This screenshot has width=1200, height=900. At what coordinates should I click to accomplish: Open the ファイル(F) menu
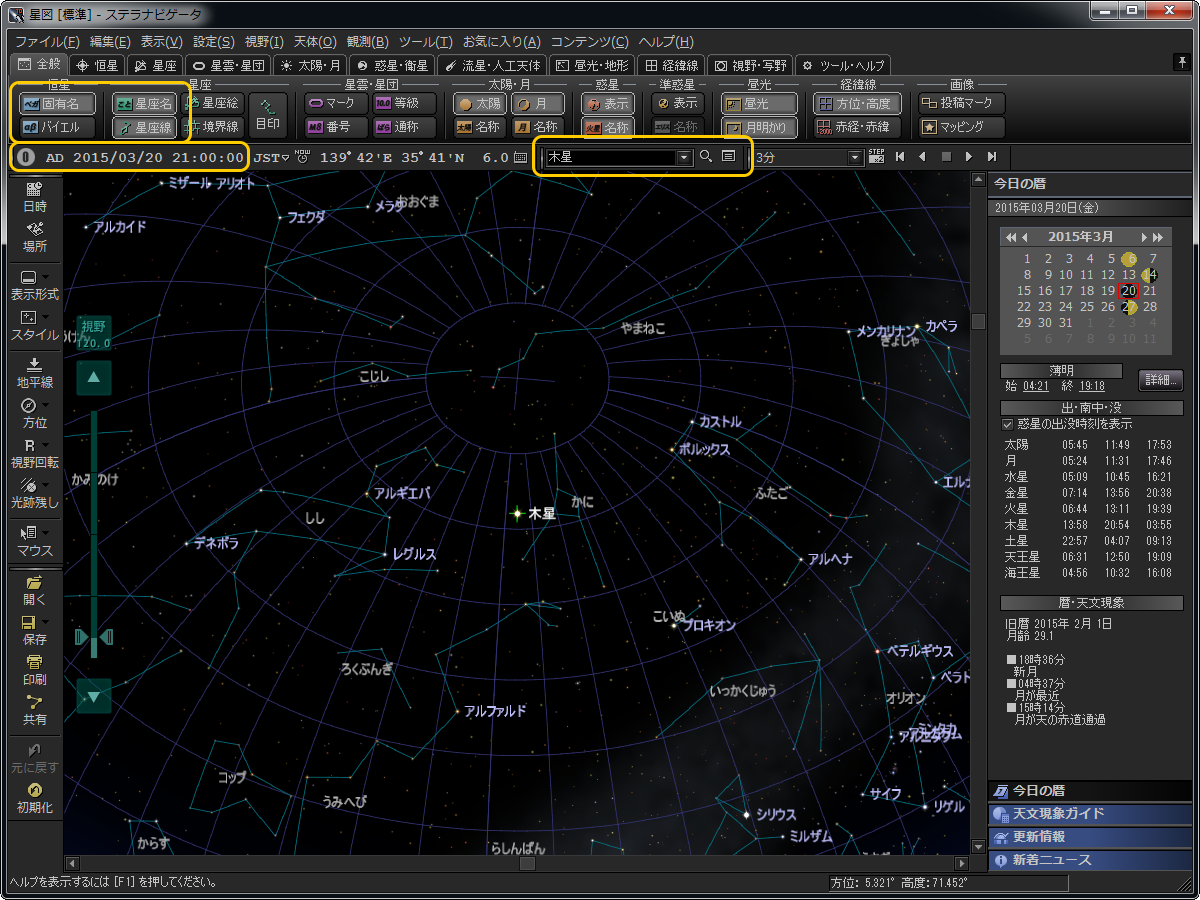click(47, 42)
